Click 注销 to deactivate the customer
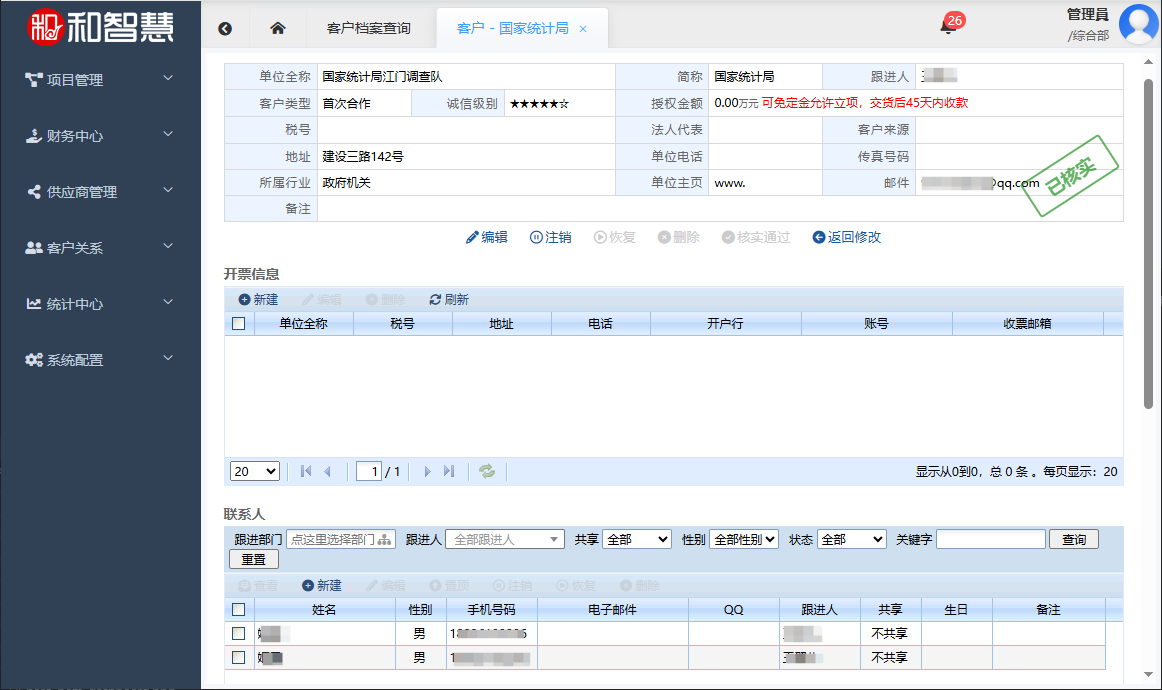 coord(551,237)
